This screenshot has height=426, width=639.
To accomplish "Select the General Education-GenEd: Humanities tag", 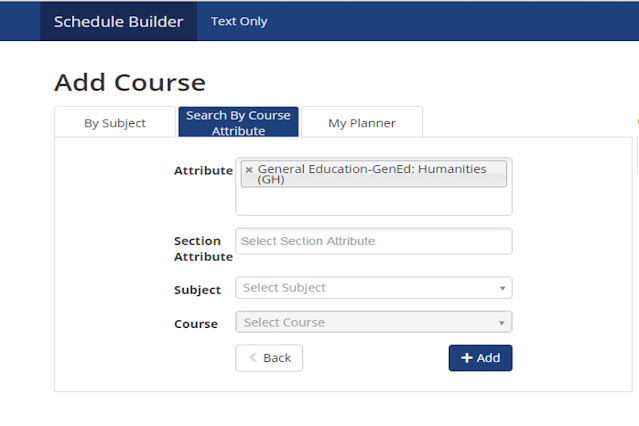I will (x=374, y=174).
